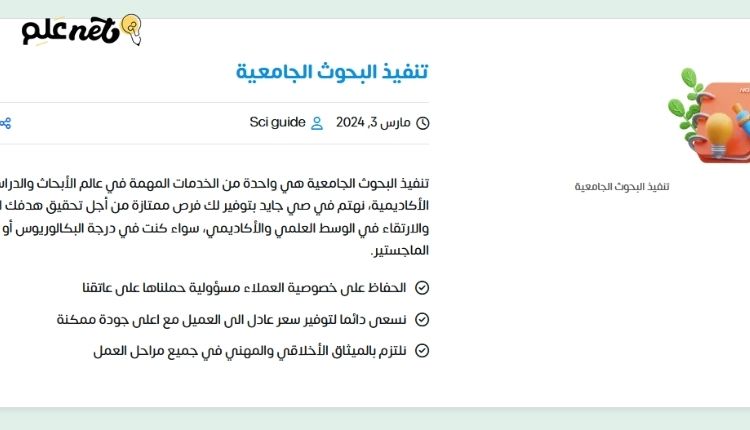Click the clock icon next to the date

pyautogui.click(x=422, y=123)
